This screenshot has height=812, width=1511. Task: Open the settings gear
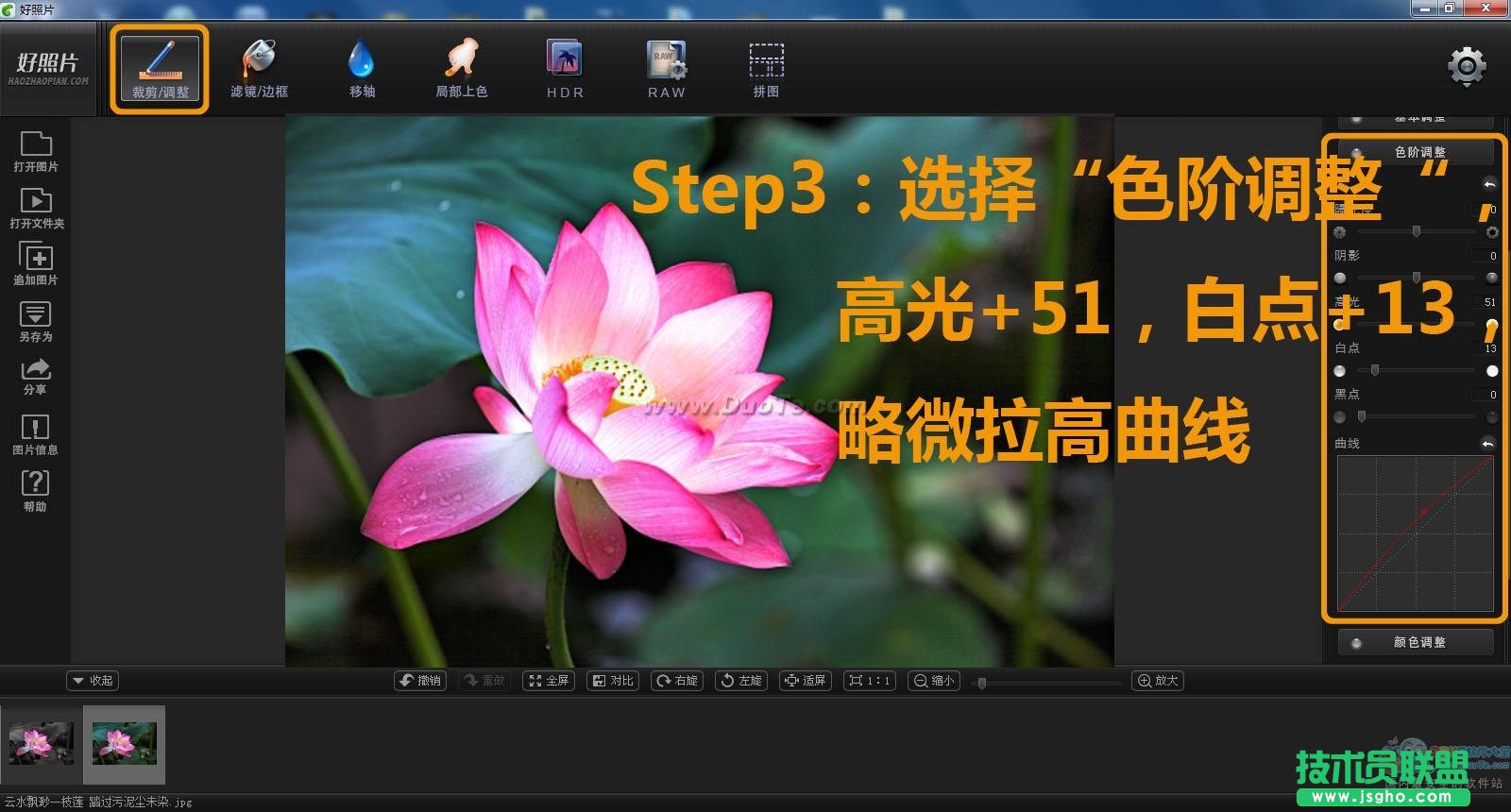(x=1467, y=67)
